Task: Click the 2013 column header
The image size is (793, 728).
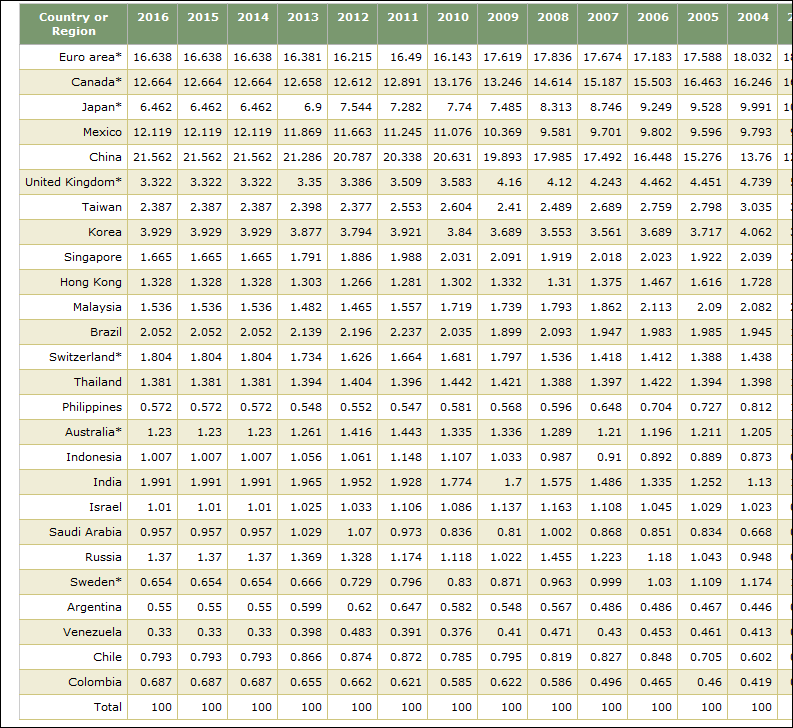Action: click(303, 18)
